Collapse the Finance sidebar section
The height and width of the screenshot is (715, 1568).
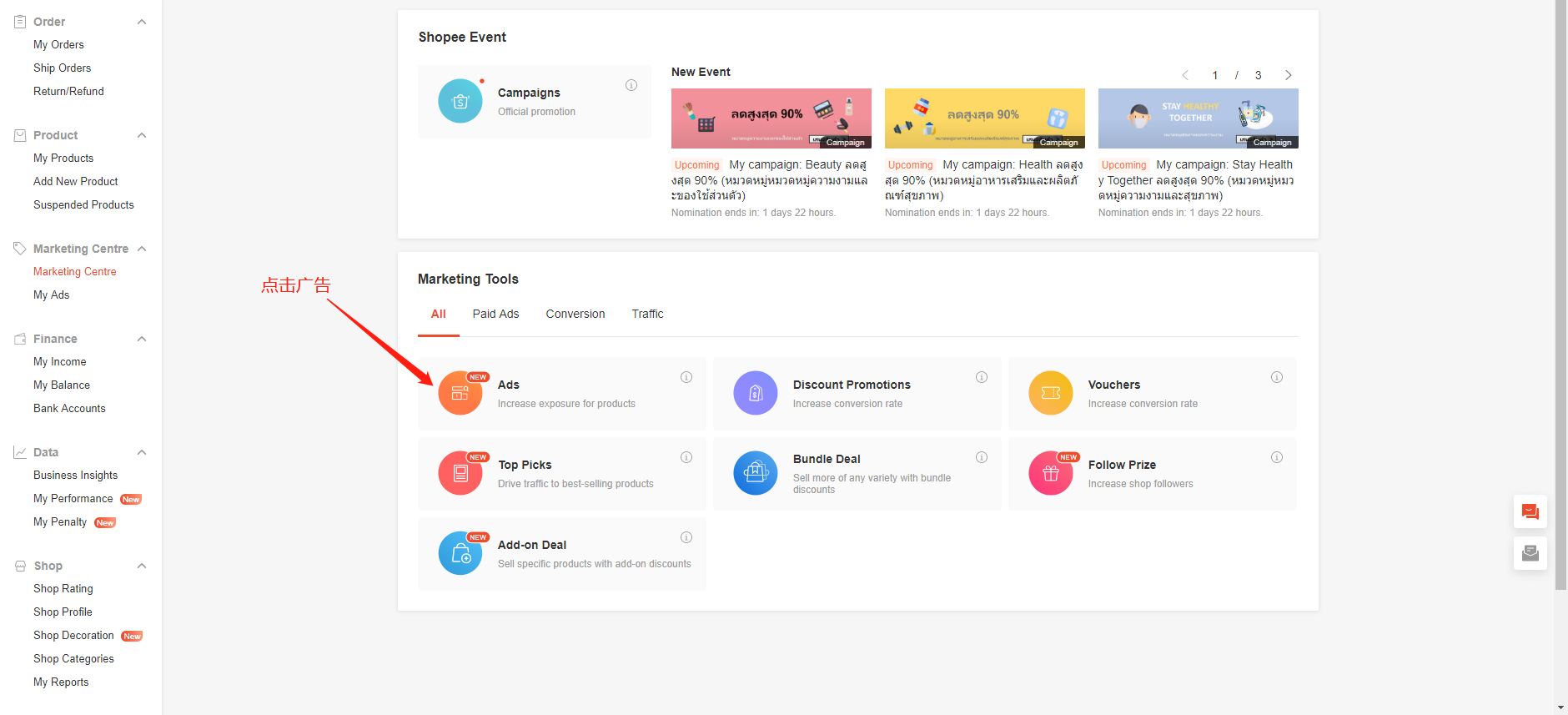click(x=142, y=339)
